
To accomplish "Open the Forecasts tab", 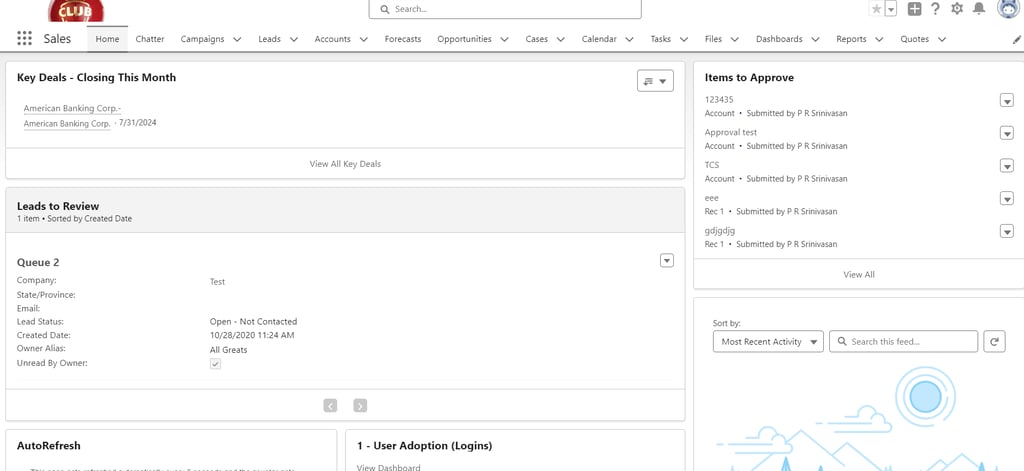I will click(403, 39).
